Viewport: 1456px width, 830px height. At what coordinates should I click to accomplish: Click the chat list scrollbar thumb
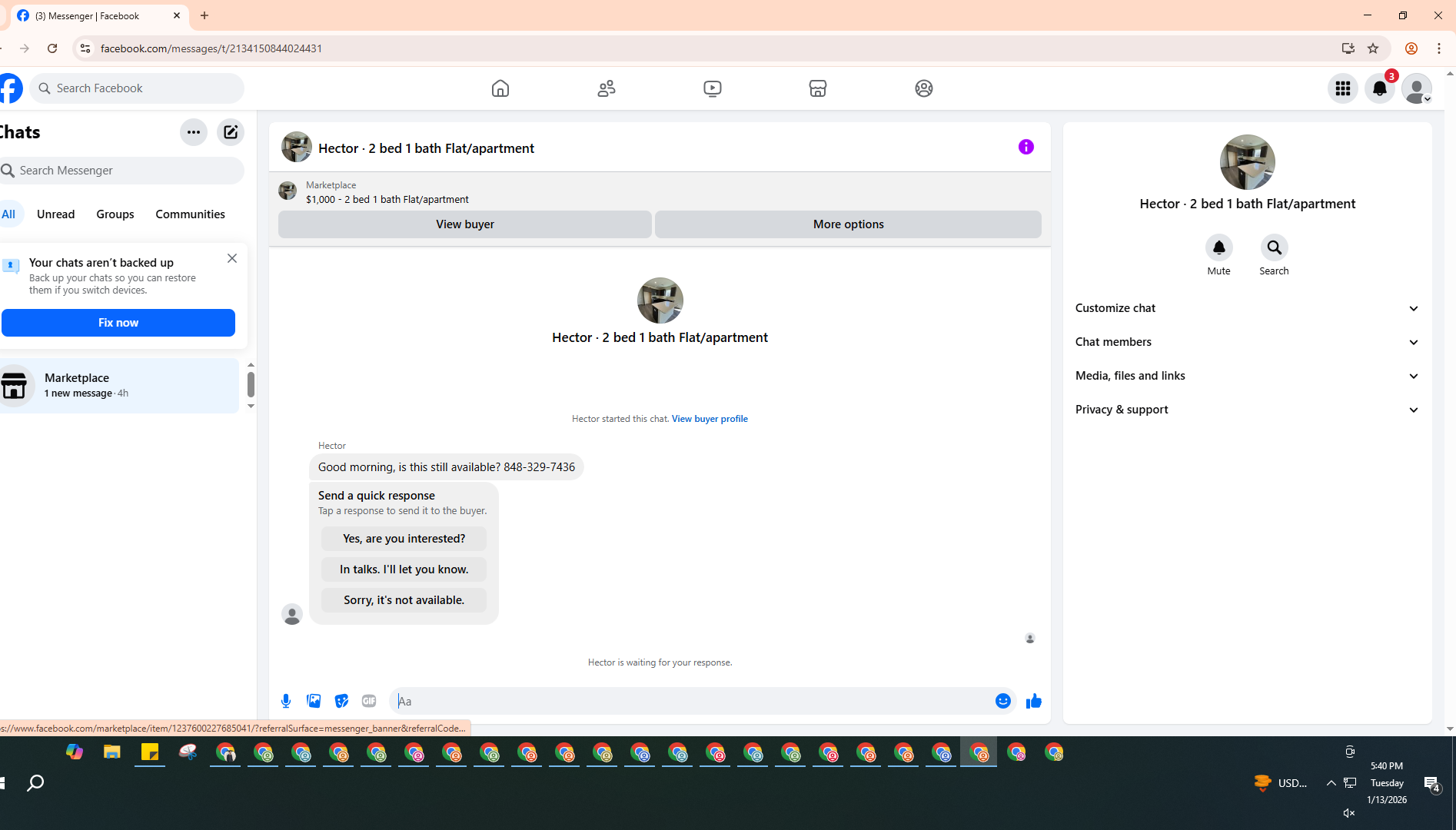[x=251, y=383]
